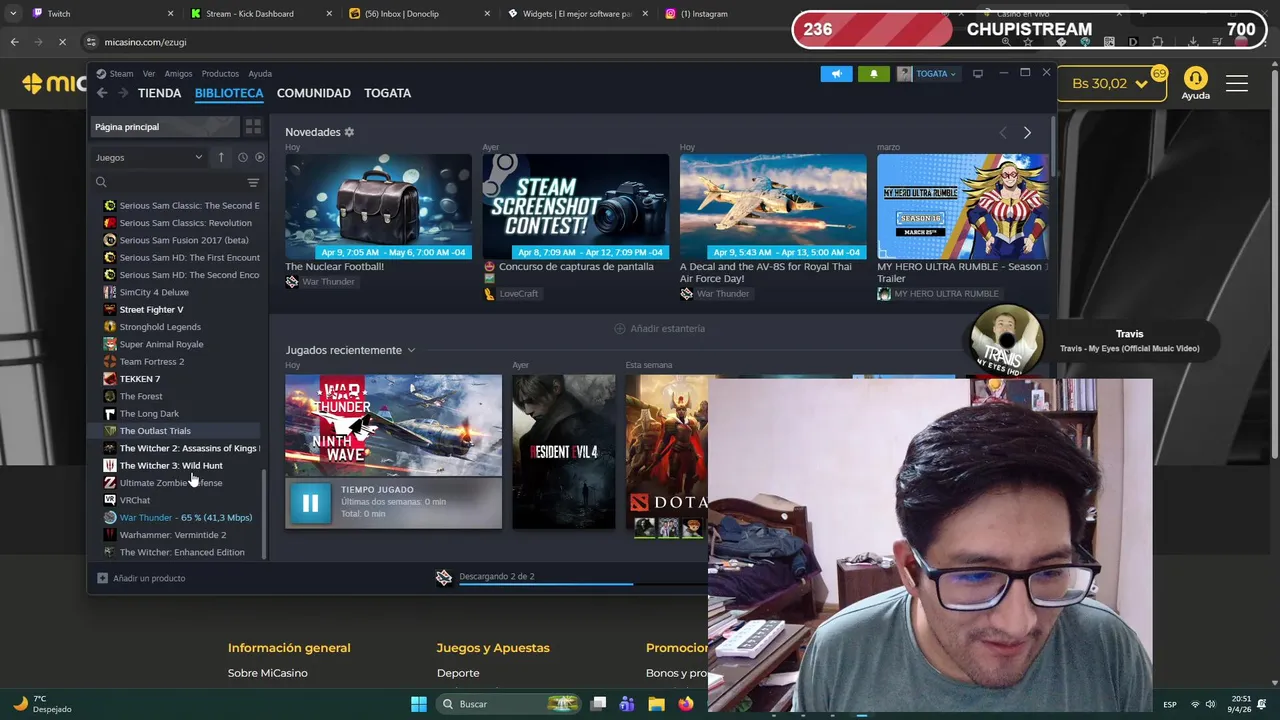
Task: Select Warhammer: Vermintide 2
Action: (x=173, y=535)
